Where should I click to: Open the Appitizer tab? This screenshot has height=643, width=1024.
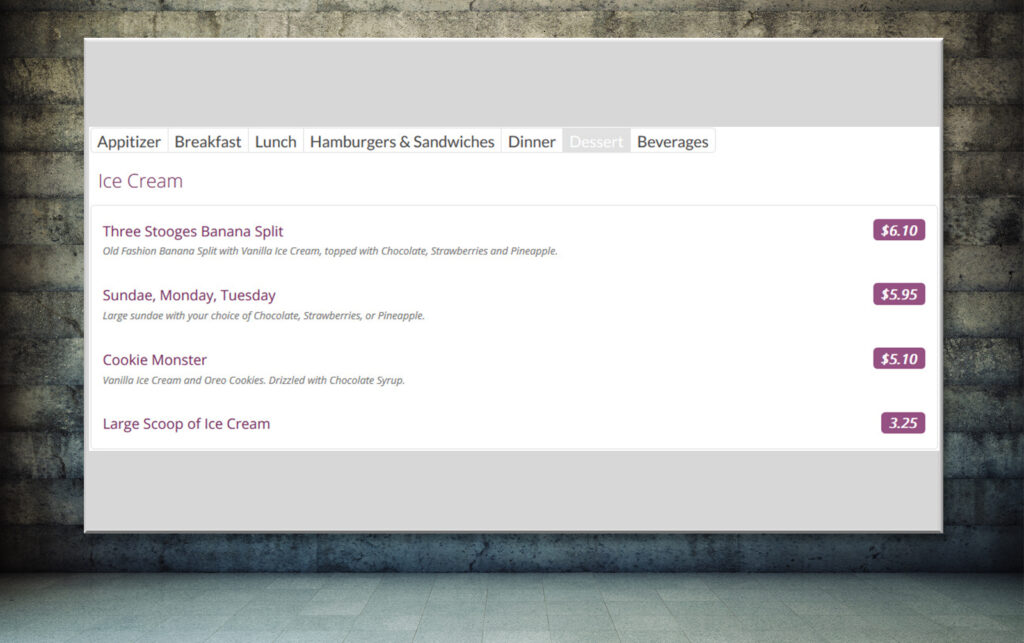point(129,142)
